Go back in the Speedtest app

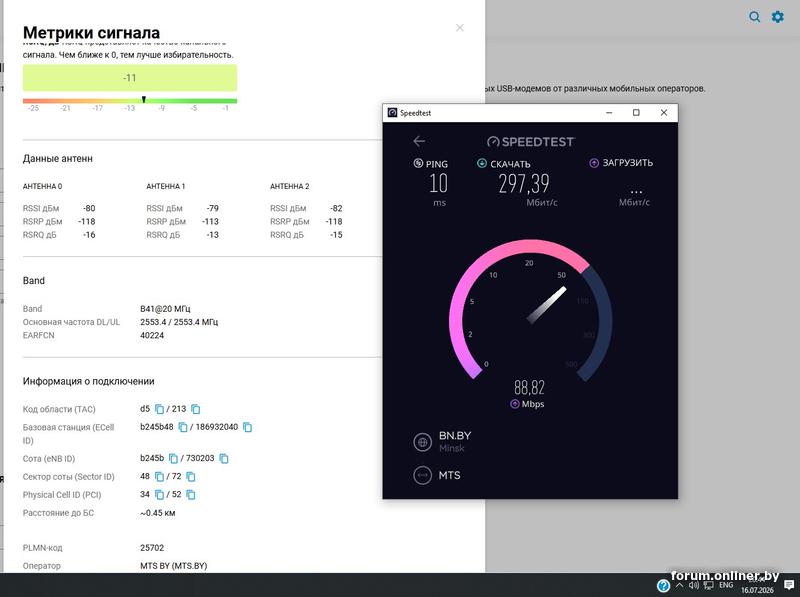tap(419, 141)
